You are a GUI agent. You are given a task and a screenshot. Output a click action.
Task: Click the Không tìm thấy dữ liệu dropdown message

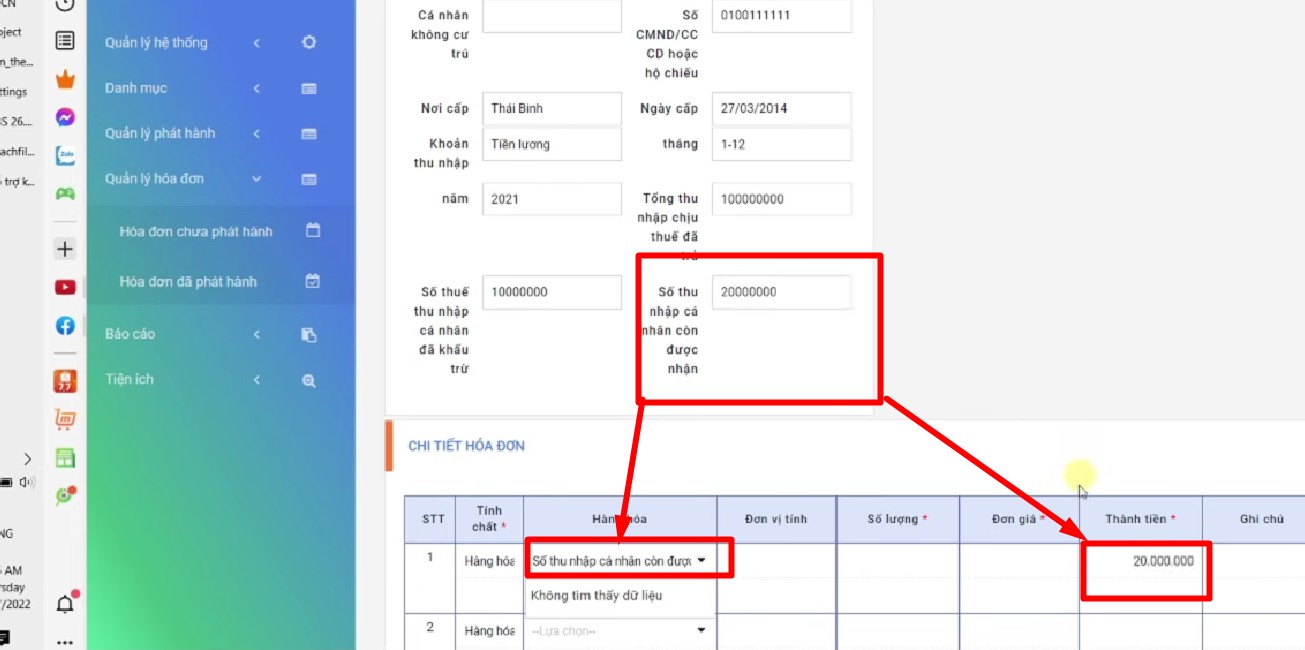tap(597, 596)
